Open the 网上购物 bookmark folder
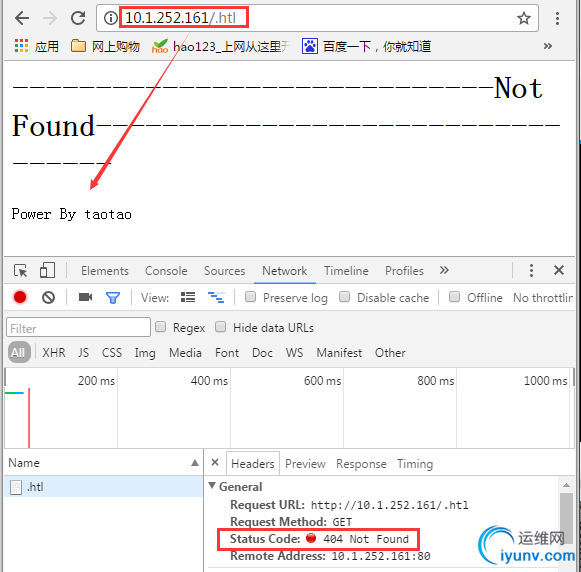Viewport: 581px width, 572px height. point(105,46)
